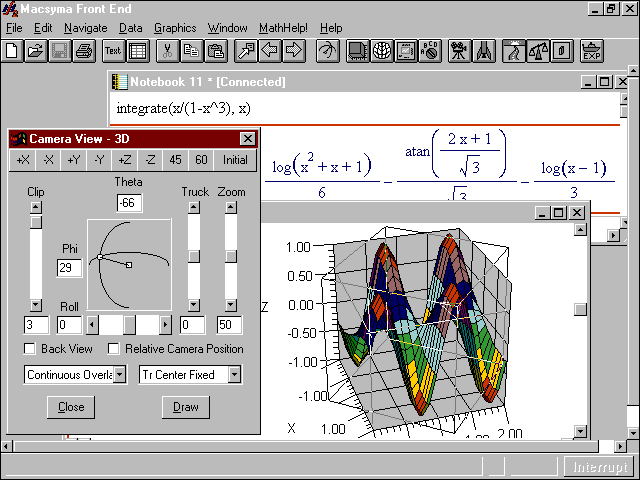
Task: Click the New document toolbar icon
Action: pos(13,50)
